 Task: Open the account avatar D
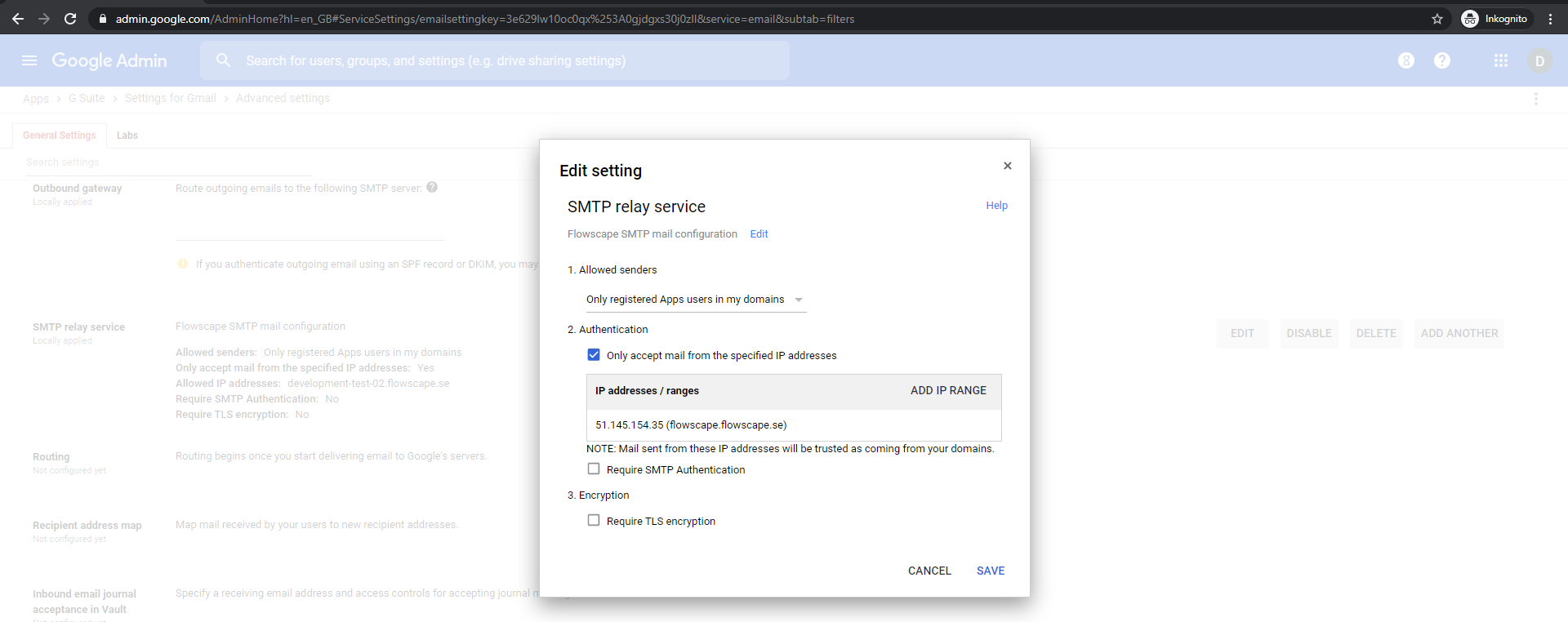coord(1539,60)
